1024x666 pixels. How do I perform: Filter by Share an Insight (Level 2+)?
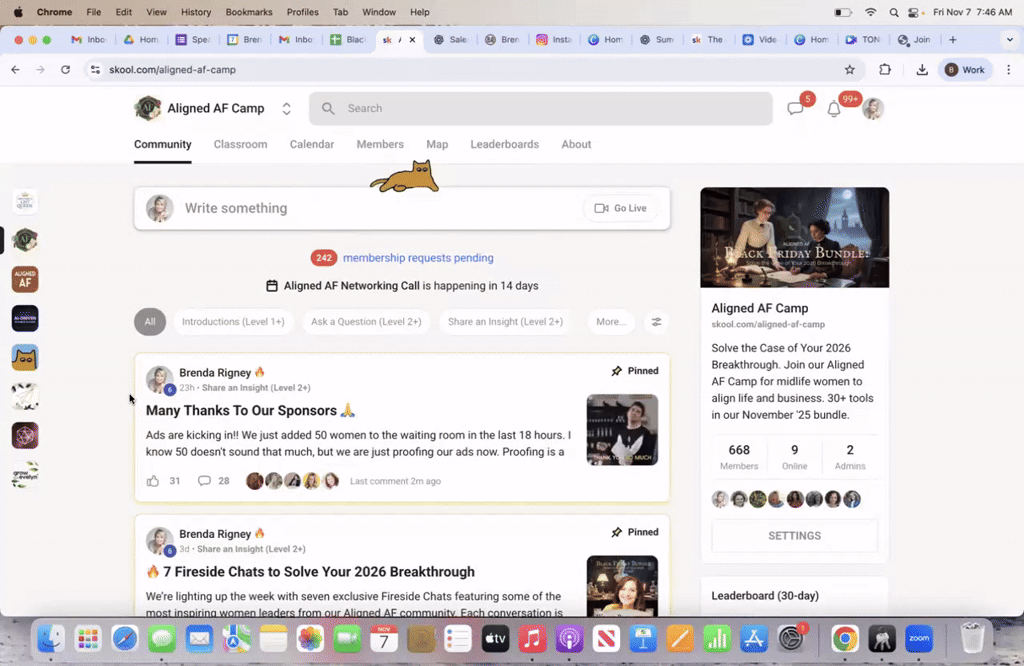click(x=505, y=322)
